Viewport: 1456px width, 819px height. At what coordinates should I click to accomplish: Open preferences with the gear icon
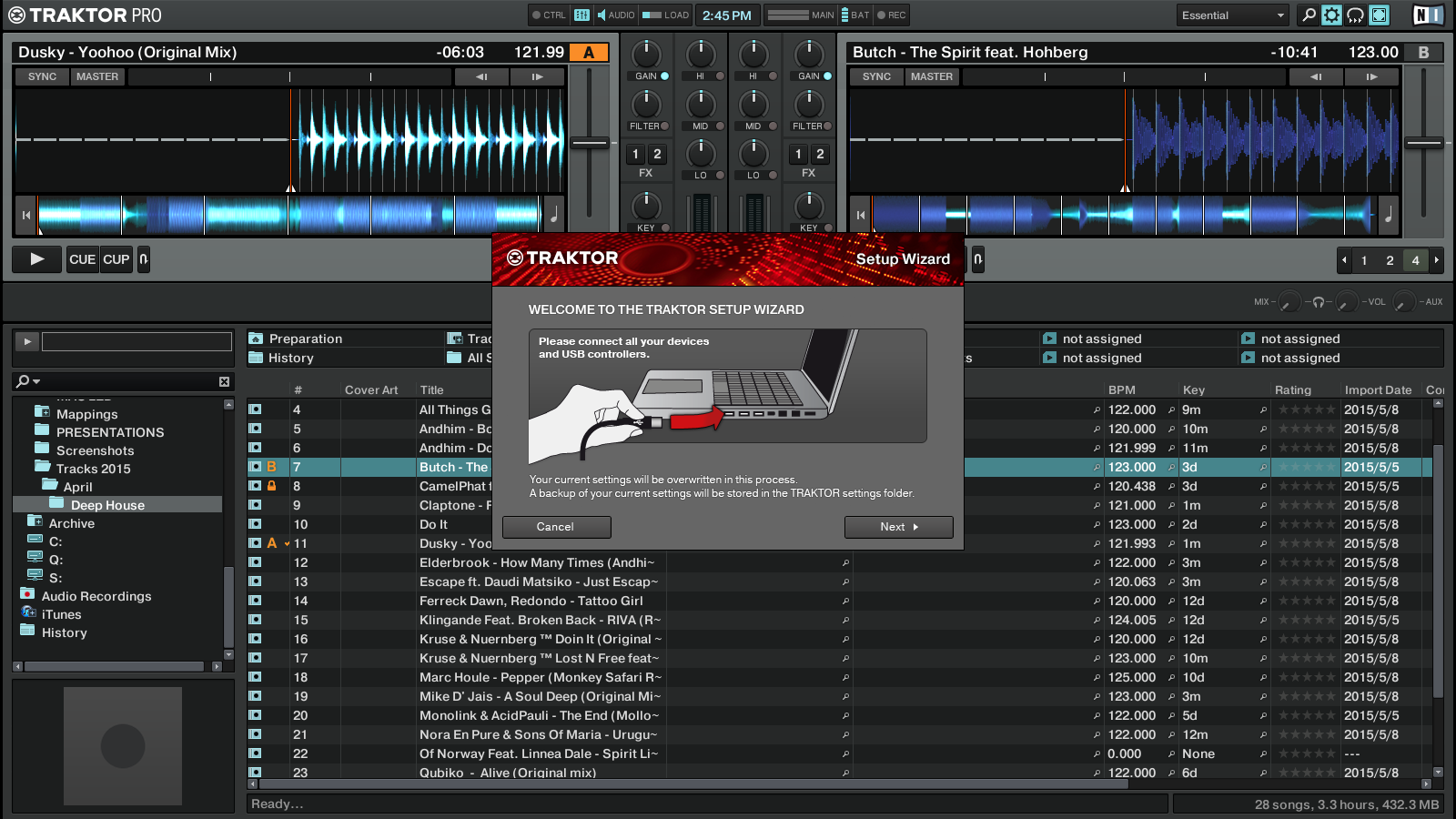point(1331,15)
